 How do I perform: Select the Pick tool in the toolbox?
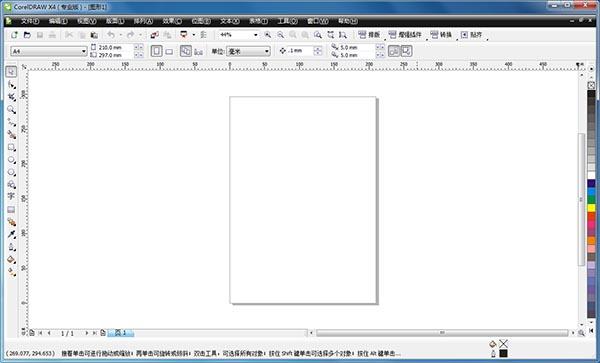click(11, 72)
